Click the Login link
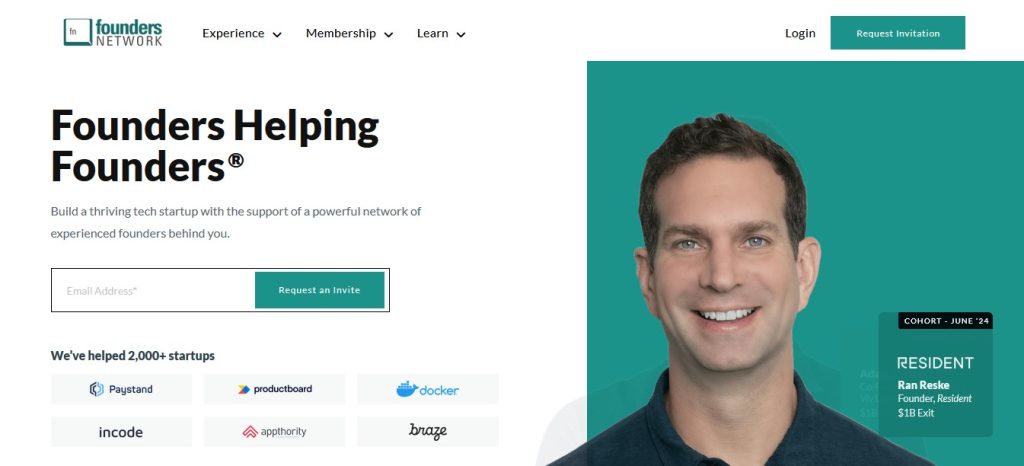This screenshot has height=466, width=1024. 800,33
